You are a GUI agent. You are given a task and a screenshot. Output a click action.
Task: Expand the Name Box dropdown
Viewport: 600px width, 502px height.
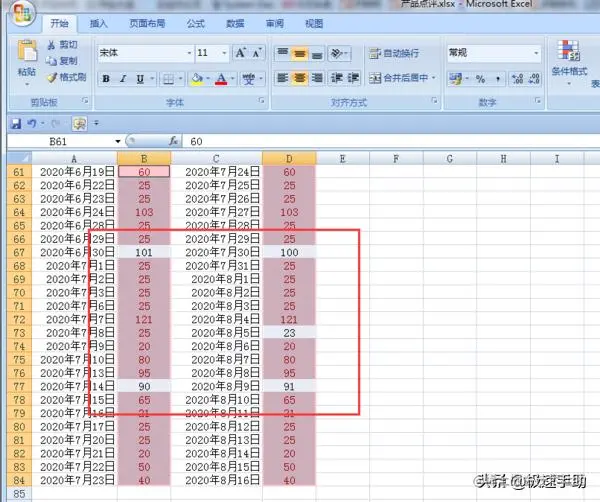coord(118,142)
